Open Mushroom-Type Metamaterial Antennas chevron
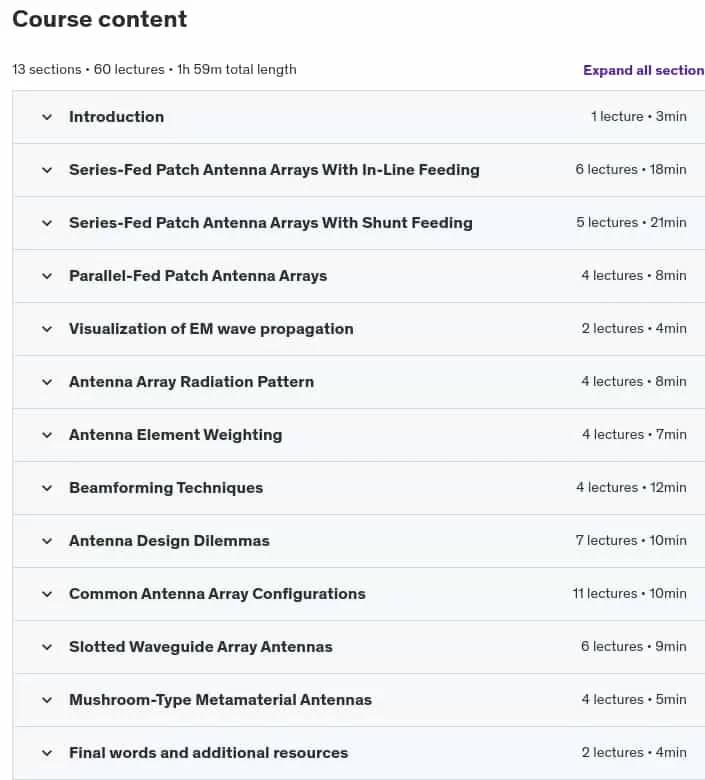 pos(47,700)
